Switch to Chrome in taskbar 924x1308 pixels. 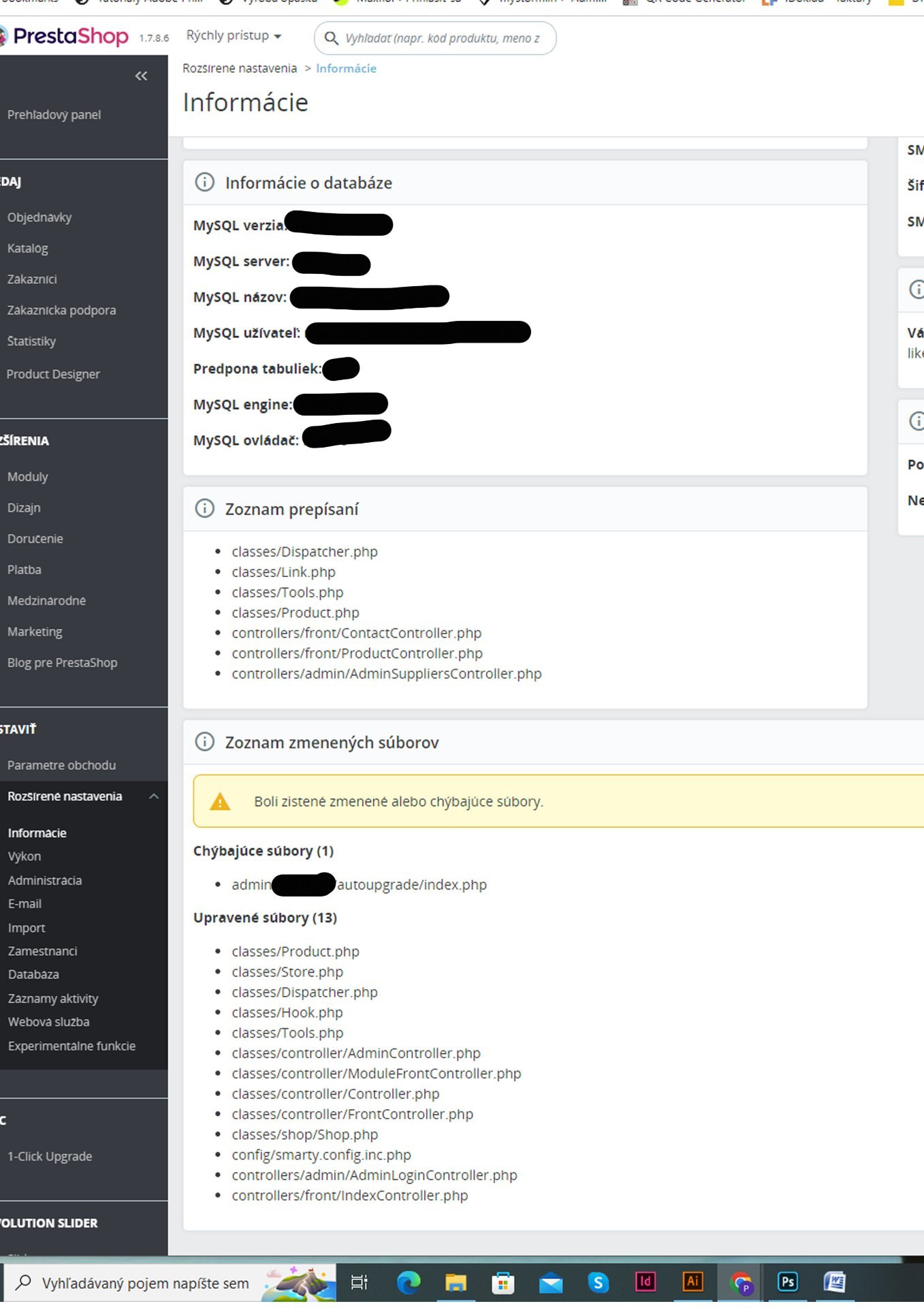[740, 1283]
